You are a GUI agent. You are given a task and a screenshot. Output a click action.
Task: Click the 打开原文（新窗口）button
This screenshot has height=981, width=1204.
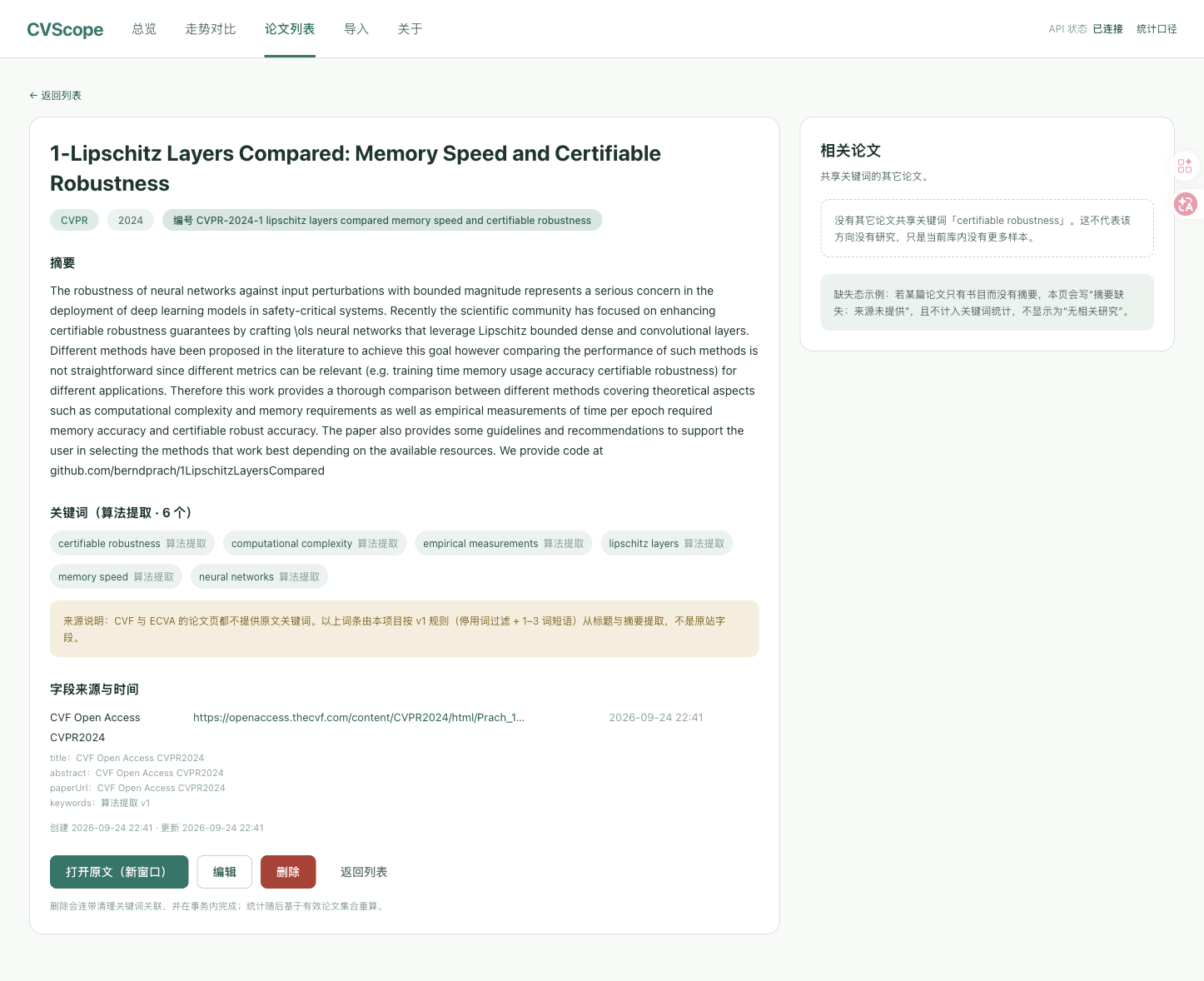tap(119, 872)
